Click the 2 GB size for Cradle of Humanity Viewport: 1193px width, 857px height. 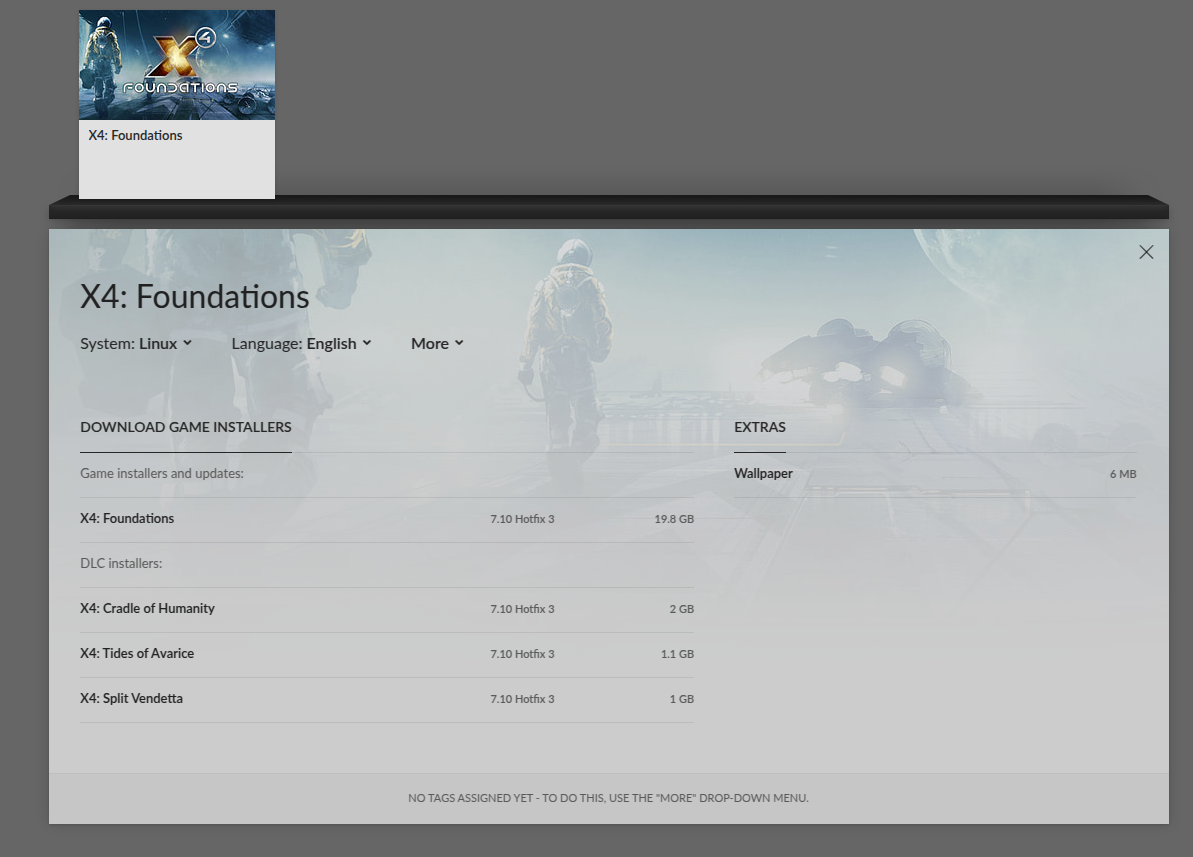coord(682,609)
